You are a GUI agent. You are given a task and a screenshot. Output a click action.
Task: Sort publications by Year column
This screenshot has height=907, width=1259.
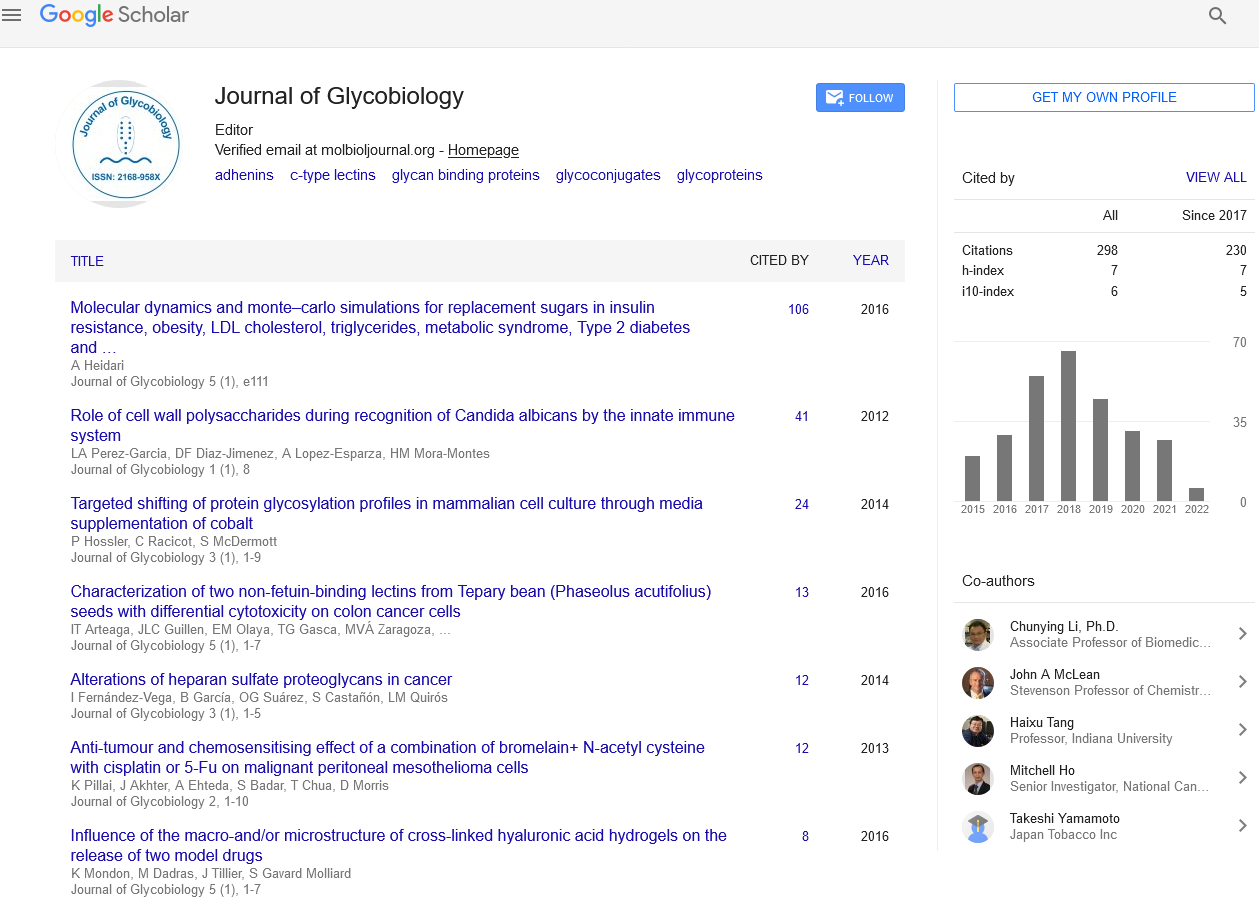point(870,260)
